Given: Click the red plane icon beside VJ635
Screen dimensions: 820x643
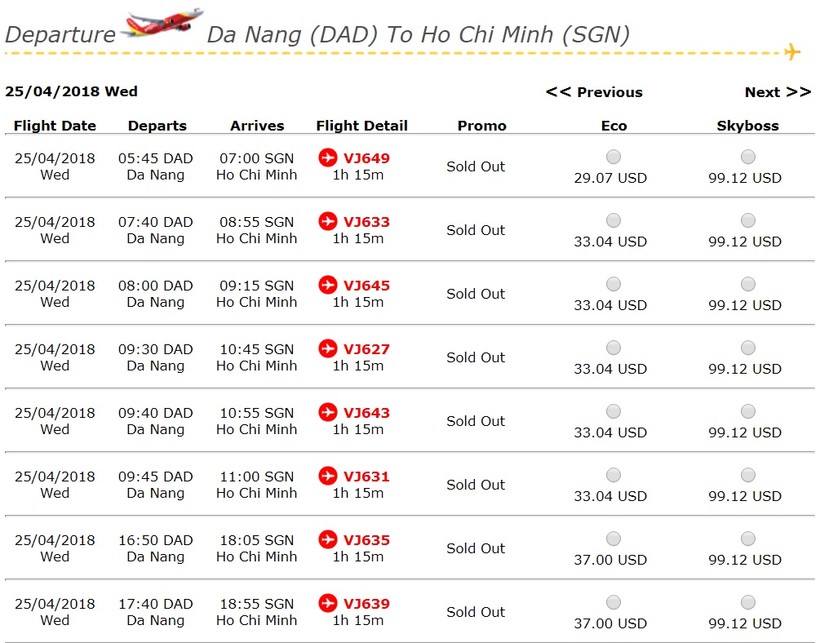Looking at the screenshot, I should [328, 540].
